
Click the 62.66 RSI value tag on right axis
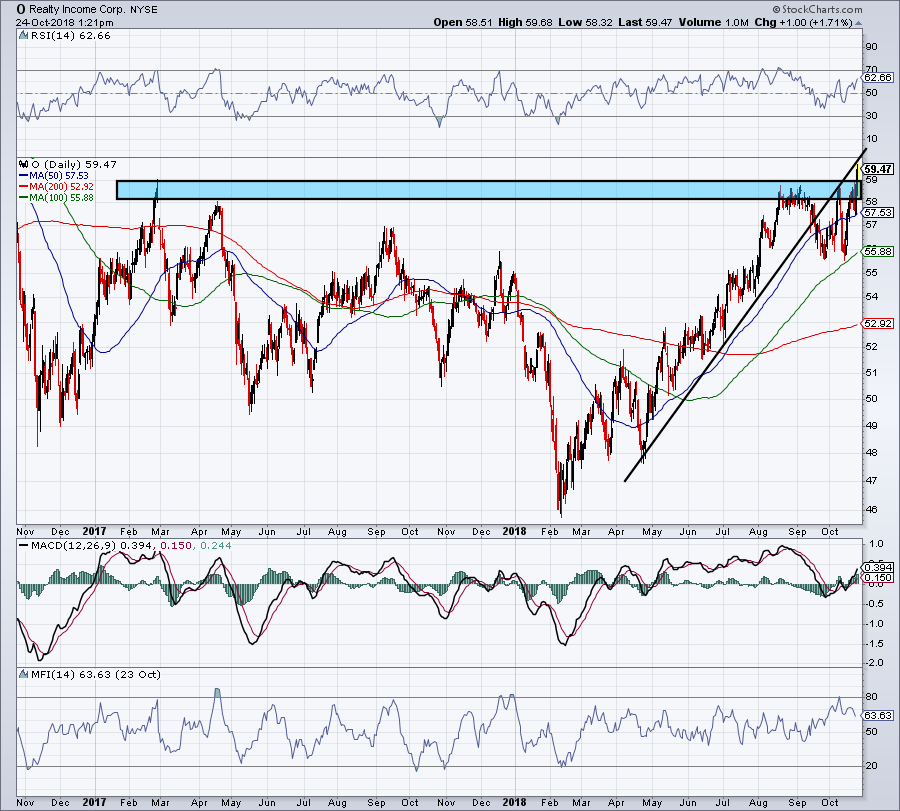tap(878, 77)
